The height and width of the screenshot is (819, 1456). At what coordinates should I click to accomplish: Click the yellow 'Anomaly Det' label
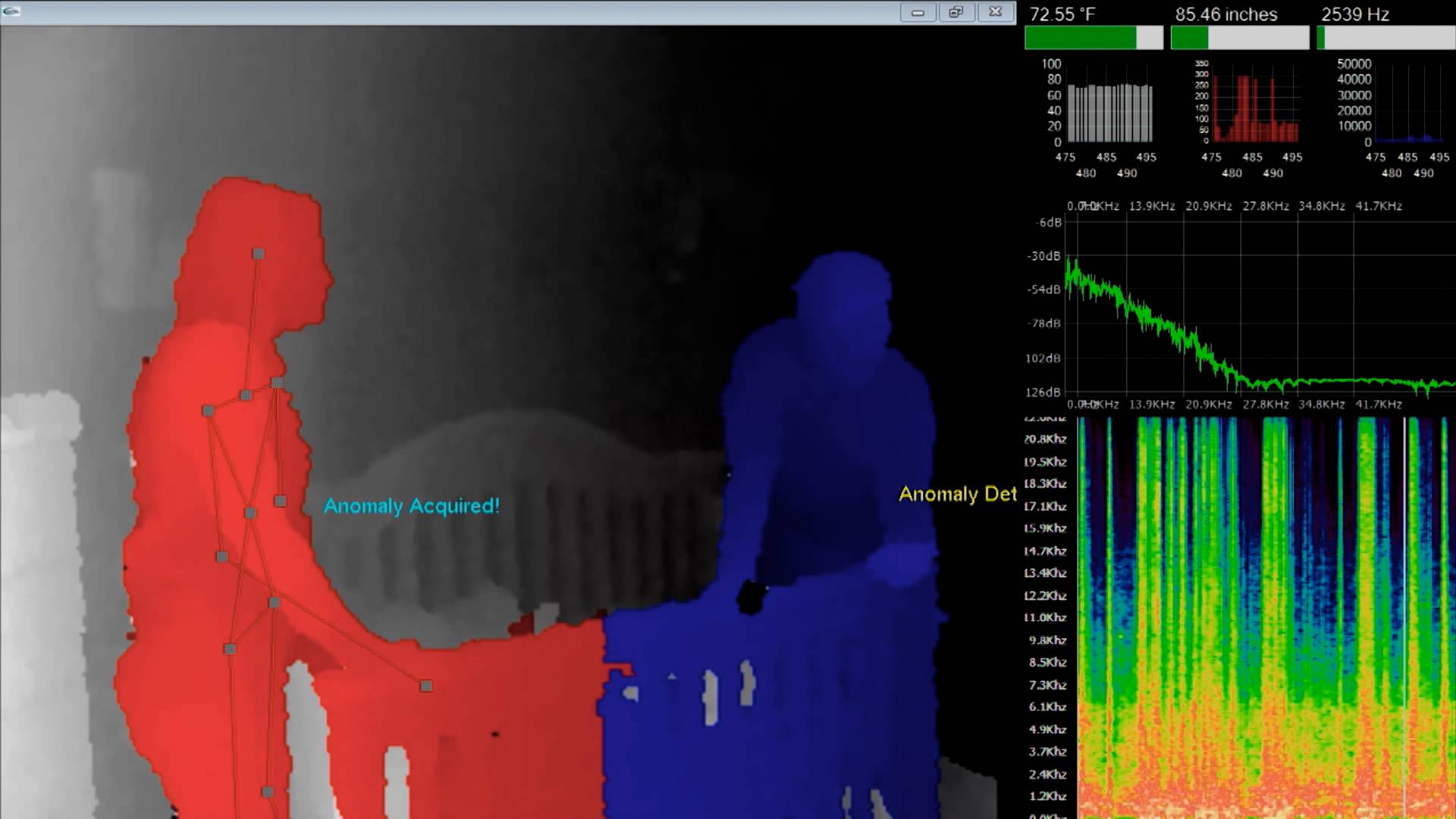(958, 494)
